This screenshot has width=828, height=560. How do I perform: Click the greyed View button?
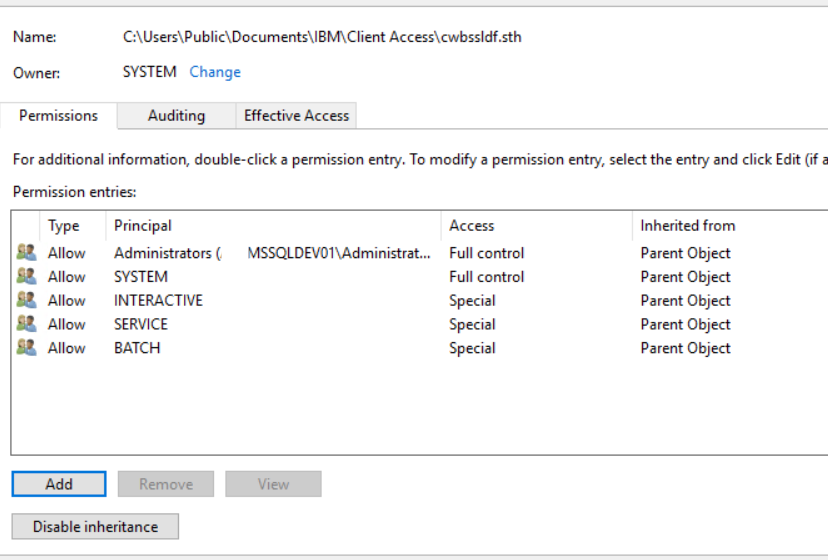[x=273, y=484]
